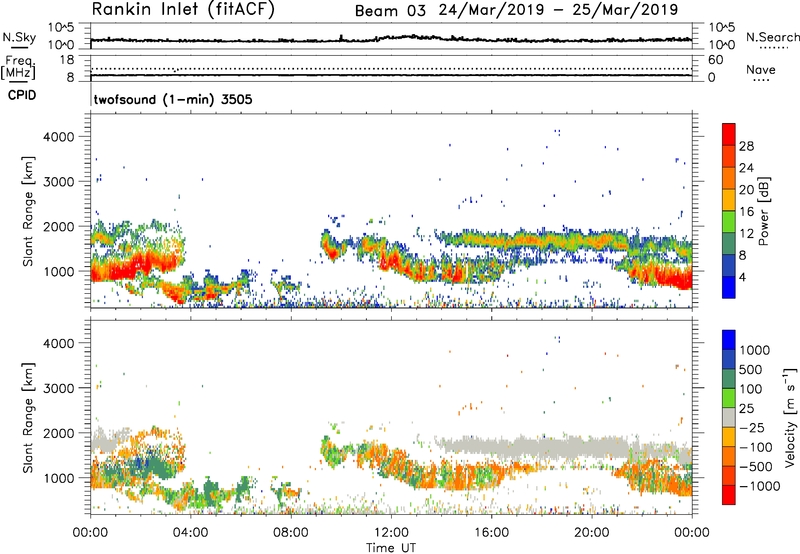Click the "-1000" label on the velocity colorbar
Image resolution: width=800 pixels, height=554 pixels.
759,486
